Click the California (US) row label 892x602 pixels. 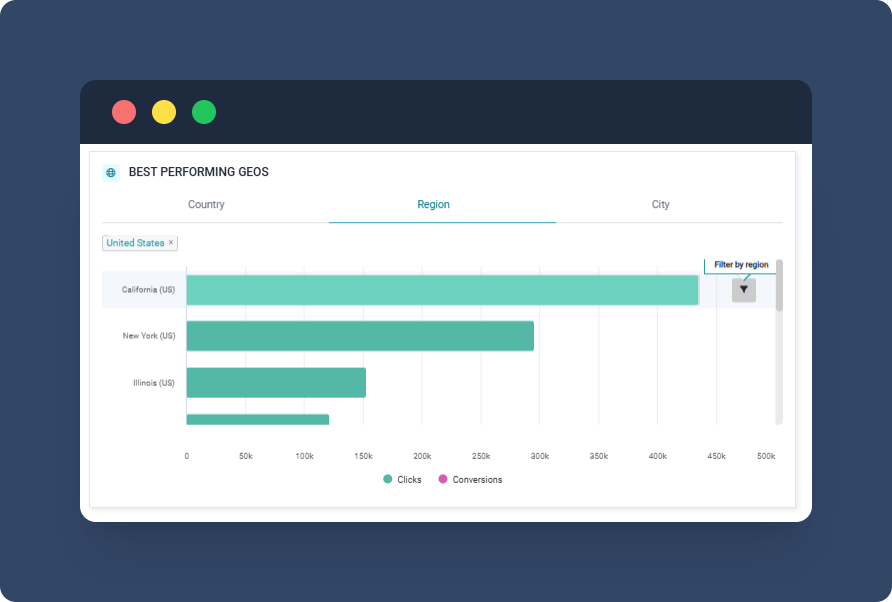coord(148,290)
